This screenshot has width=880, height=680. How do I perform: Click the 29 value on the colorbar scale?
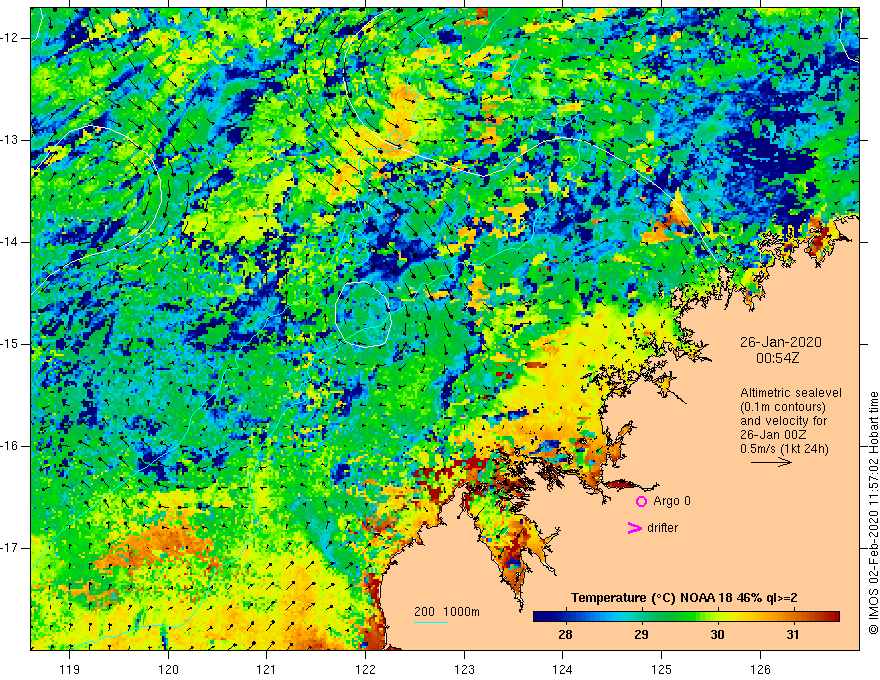tap(641, 635)
